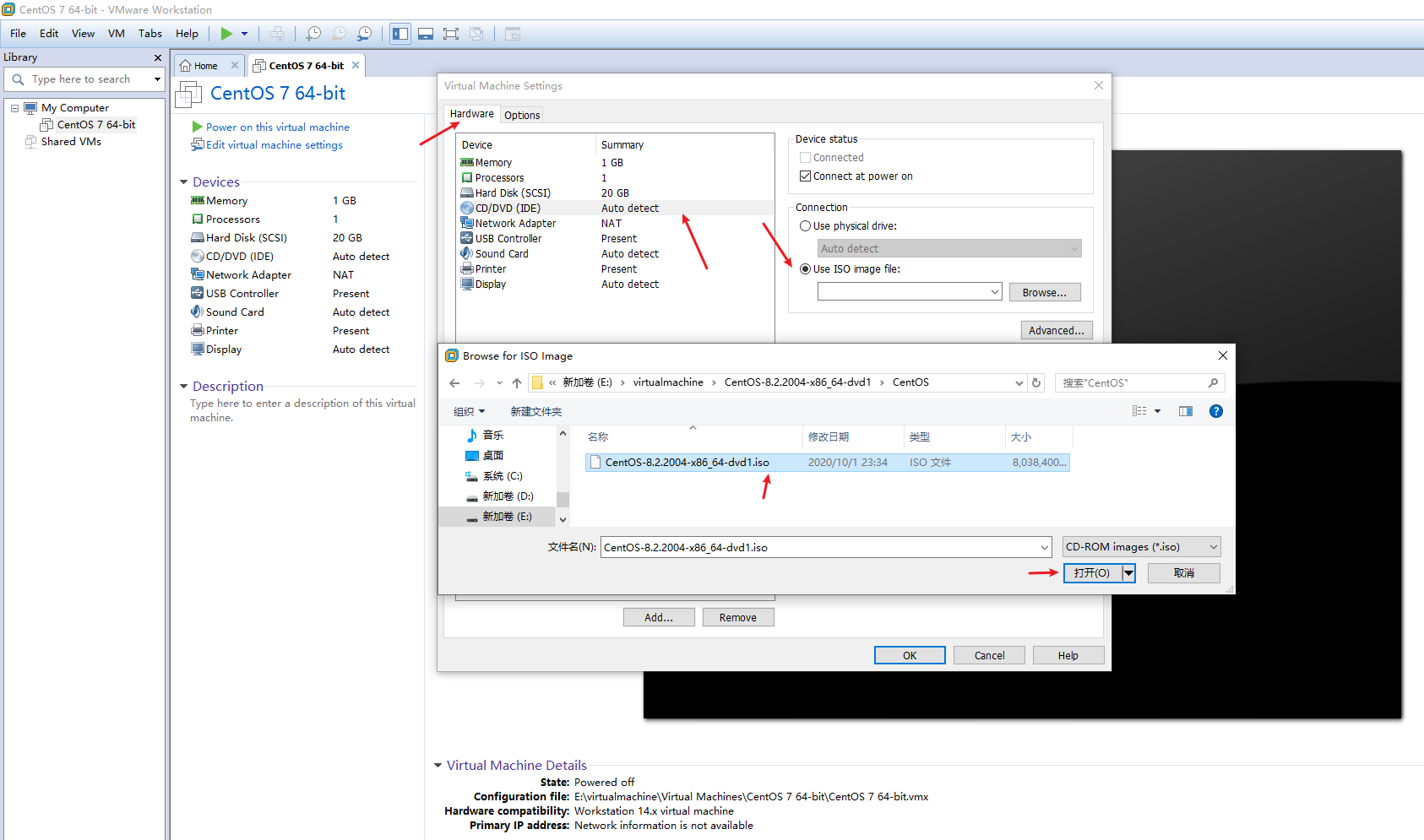Viewport: 1424px width, 840px height.
Task: Toggle Connect at power on checkbox
Action: (x=805, y=176)
